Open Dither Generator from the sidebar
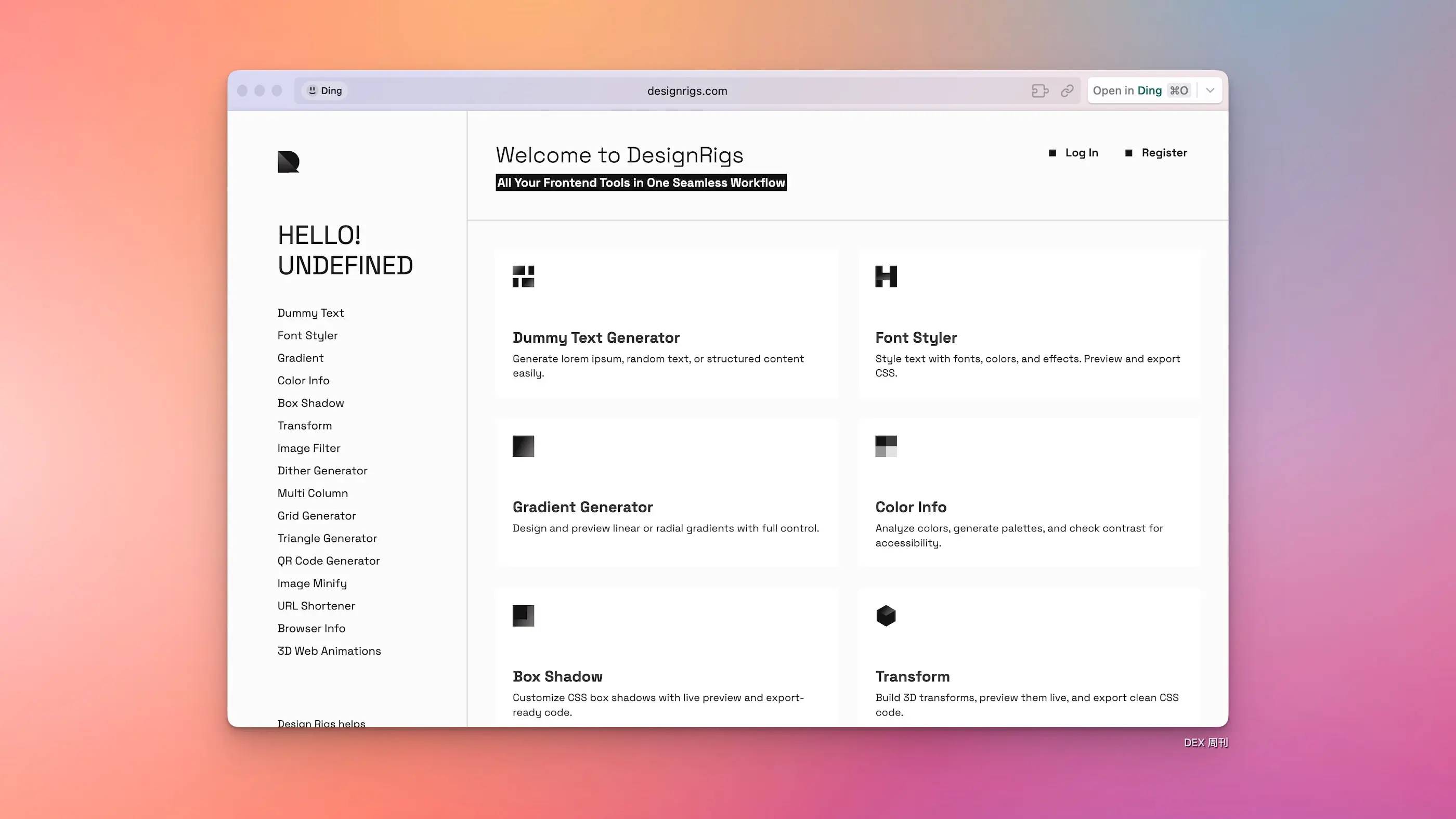 coord(322,471)
